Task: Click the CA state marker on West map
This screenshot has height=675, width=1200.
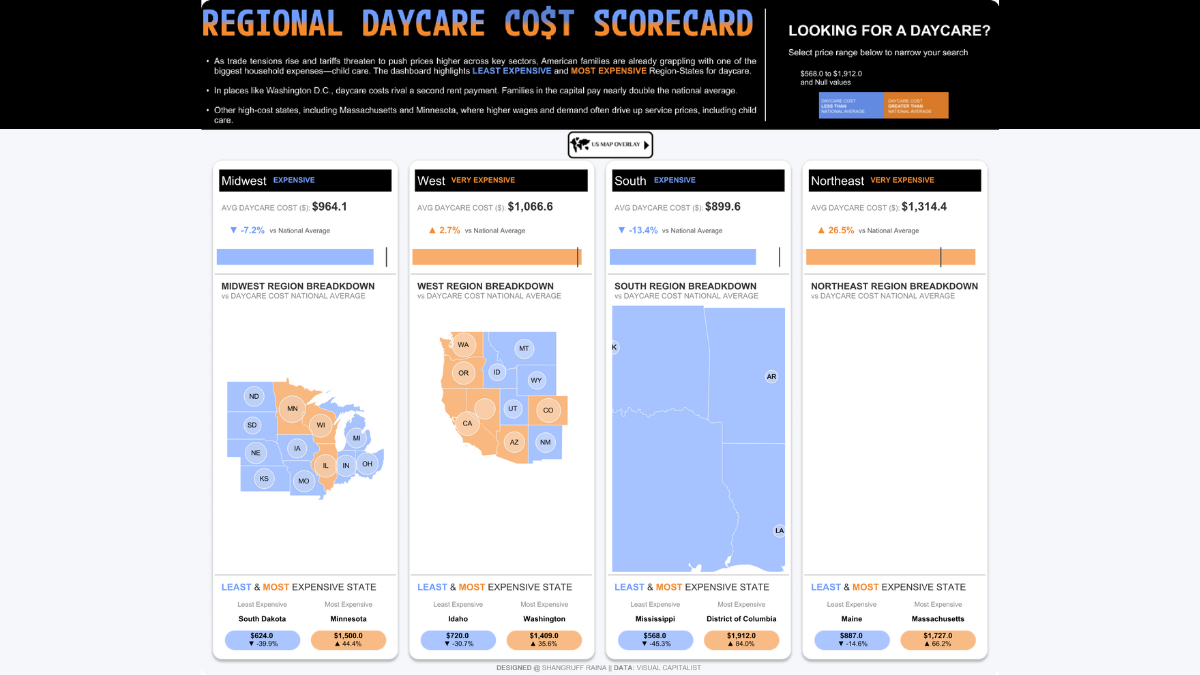Action: pos(467,423)
